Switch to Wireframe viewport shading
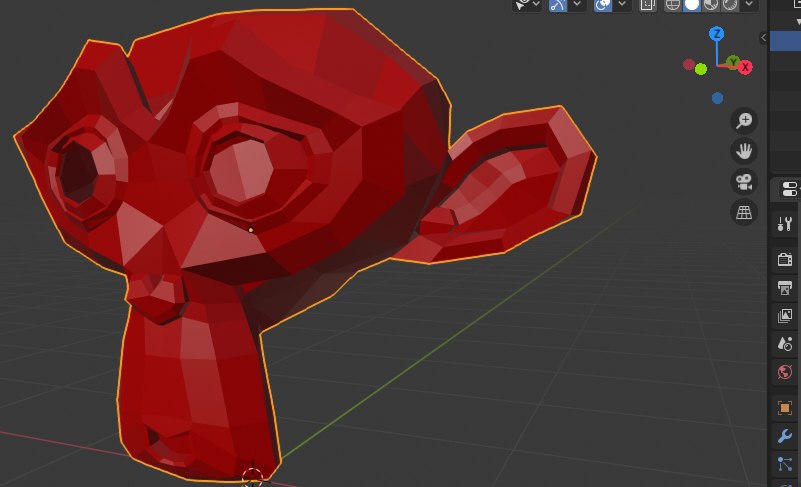 (x=673, y=5)
